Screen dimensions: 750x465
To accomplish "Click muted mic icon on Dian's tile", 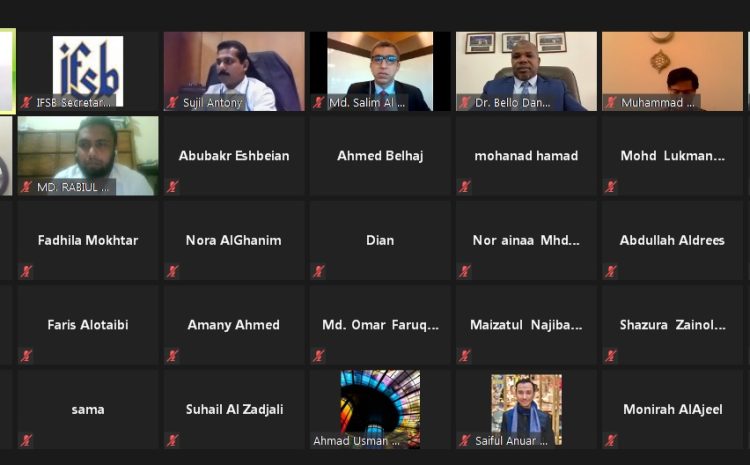I will [x=319, y=271].
